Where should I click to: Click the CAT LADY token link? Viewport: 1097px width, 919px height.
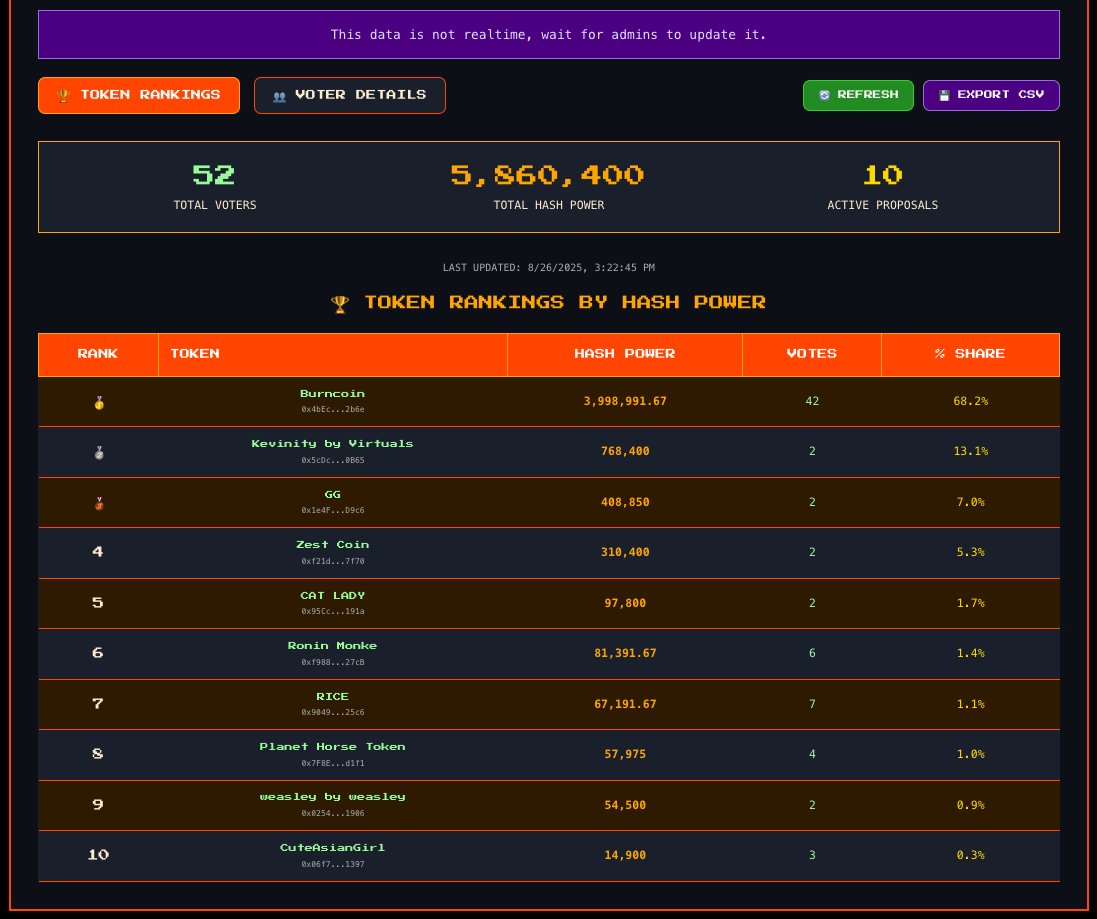click(332, 595)
